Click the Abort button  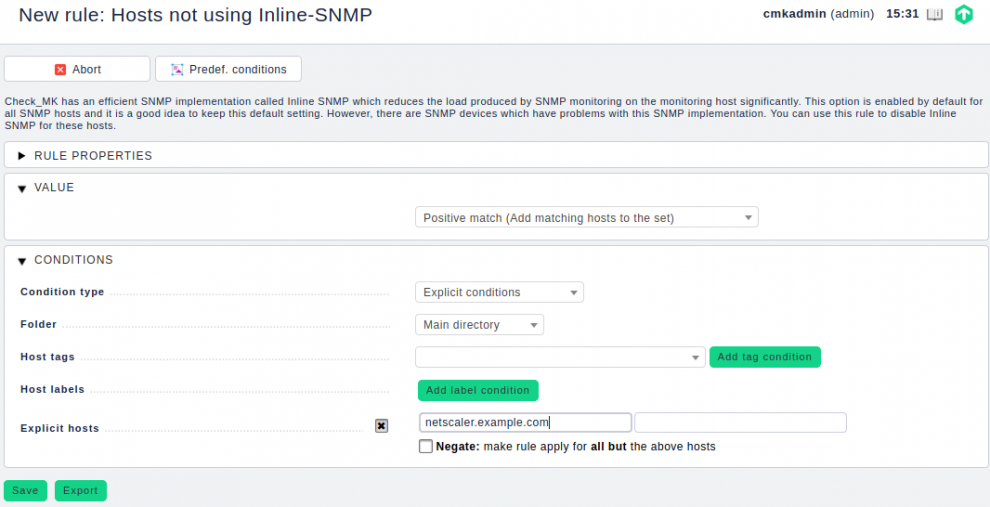click(x=77, y=69)
